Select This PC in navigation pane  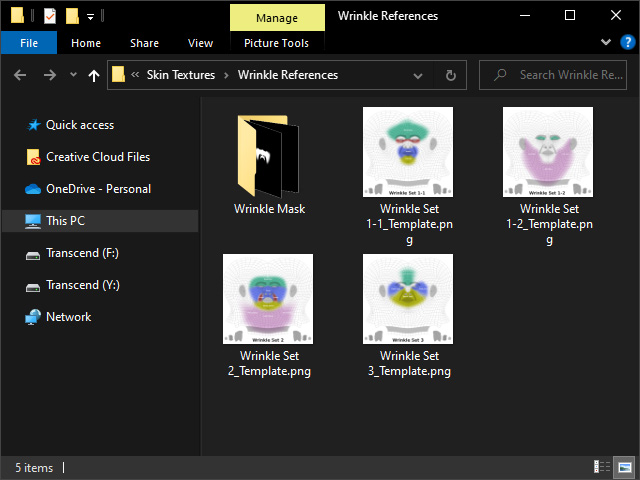tap(66, 221)
